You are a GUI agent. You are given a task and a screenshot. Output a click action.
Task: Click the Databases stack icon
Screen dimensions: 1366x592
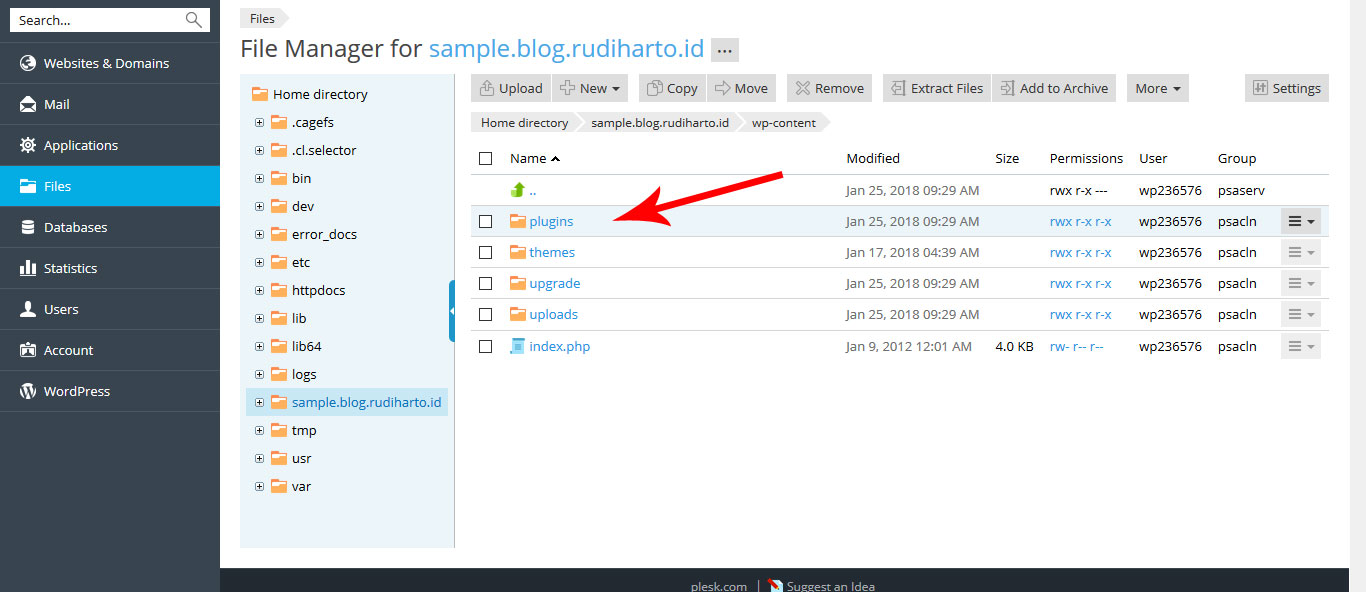tap(28, 227)
